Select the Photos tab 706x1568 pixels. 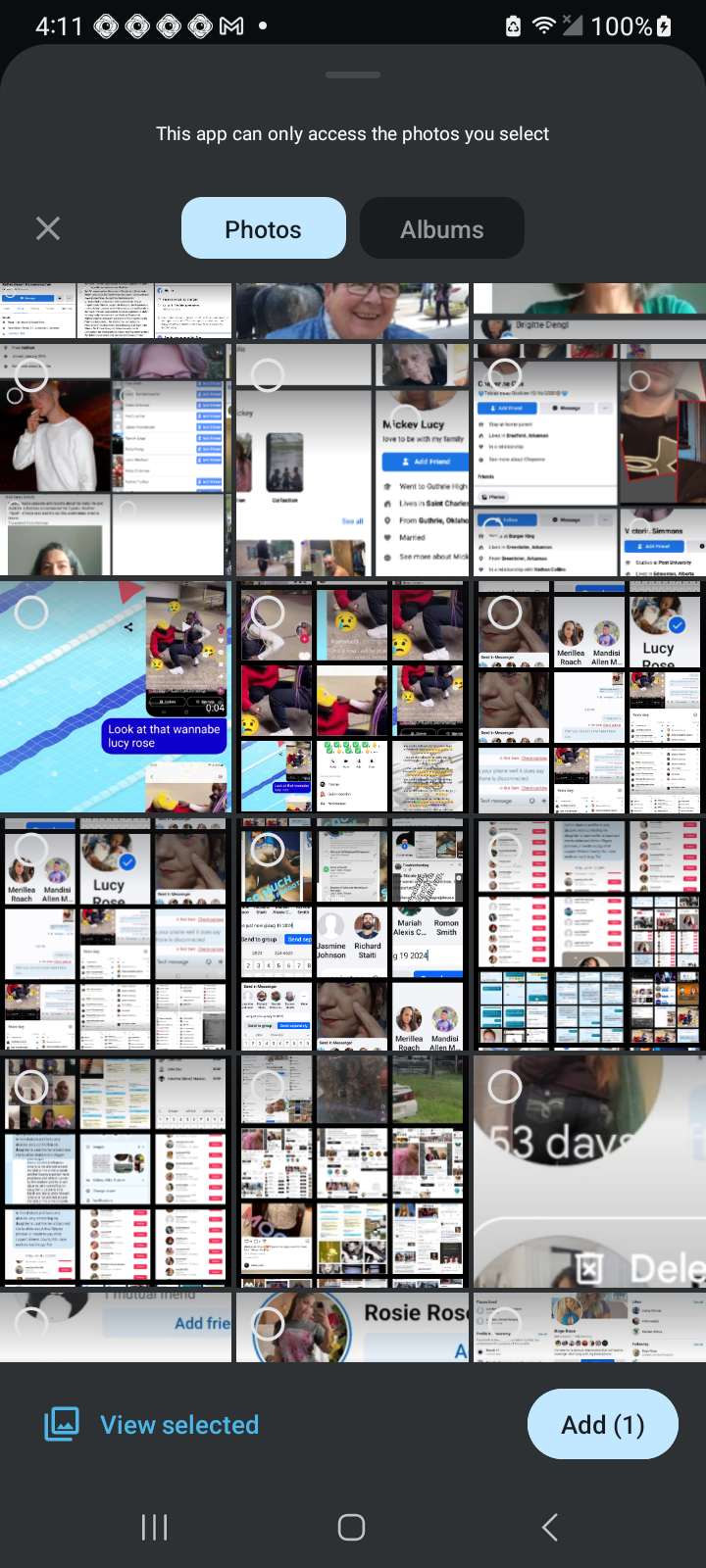[263, 229]
